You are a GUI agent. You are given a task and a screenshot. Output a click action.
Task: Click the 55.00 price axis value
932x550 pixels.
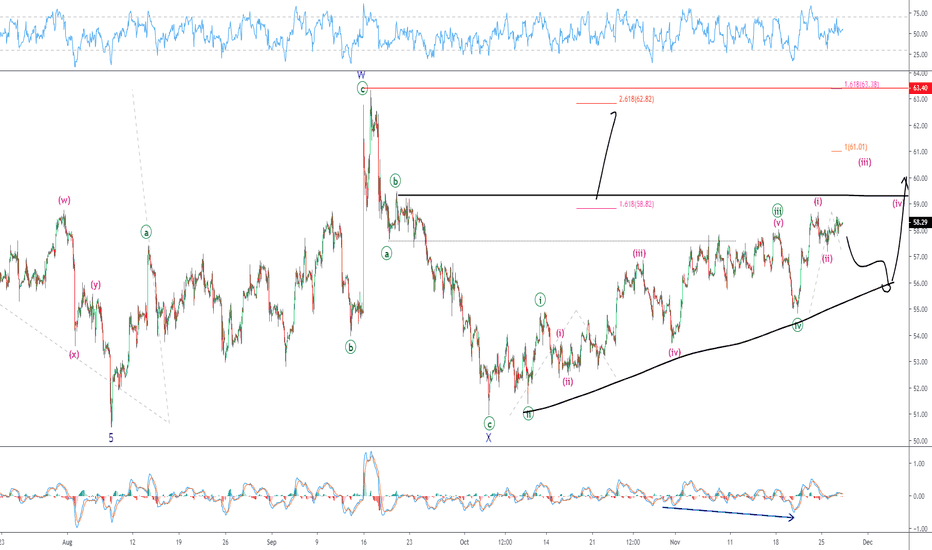coord(920,309)
